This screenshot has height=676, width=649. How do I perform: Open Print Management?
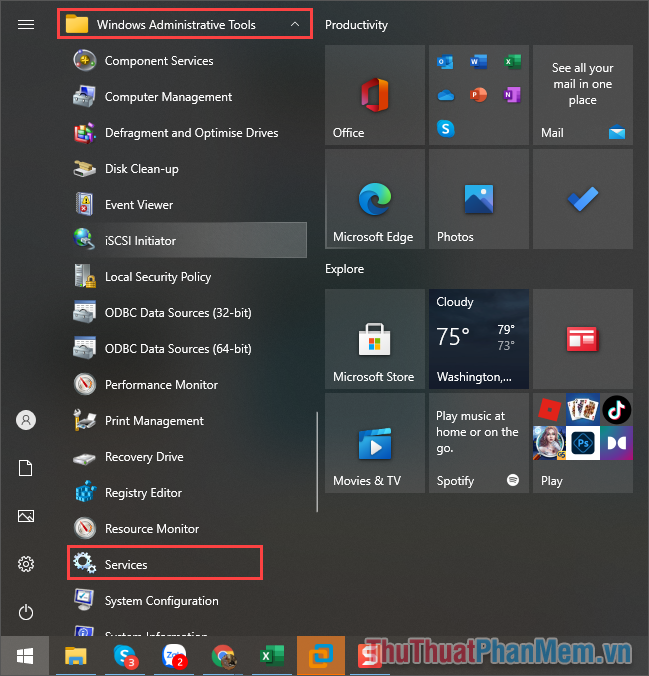click(187, 421)
